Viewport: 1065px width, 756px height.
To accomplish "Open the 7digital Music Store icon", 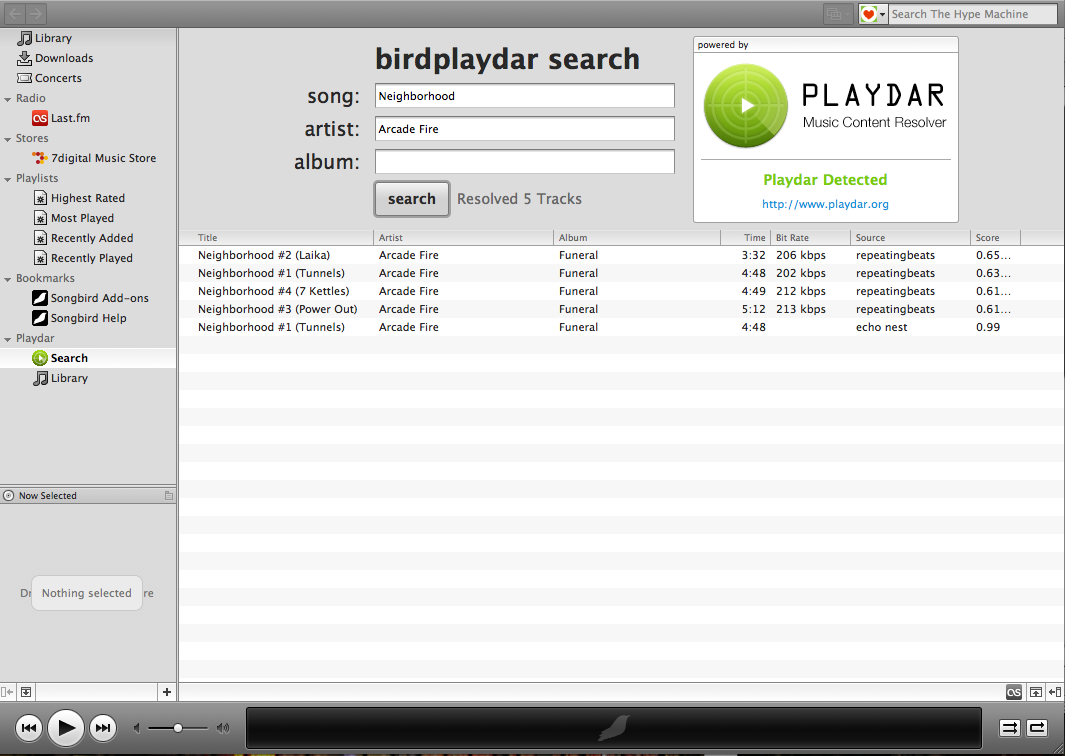I will pyautogui.click(x=40, y=158).
